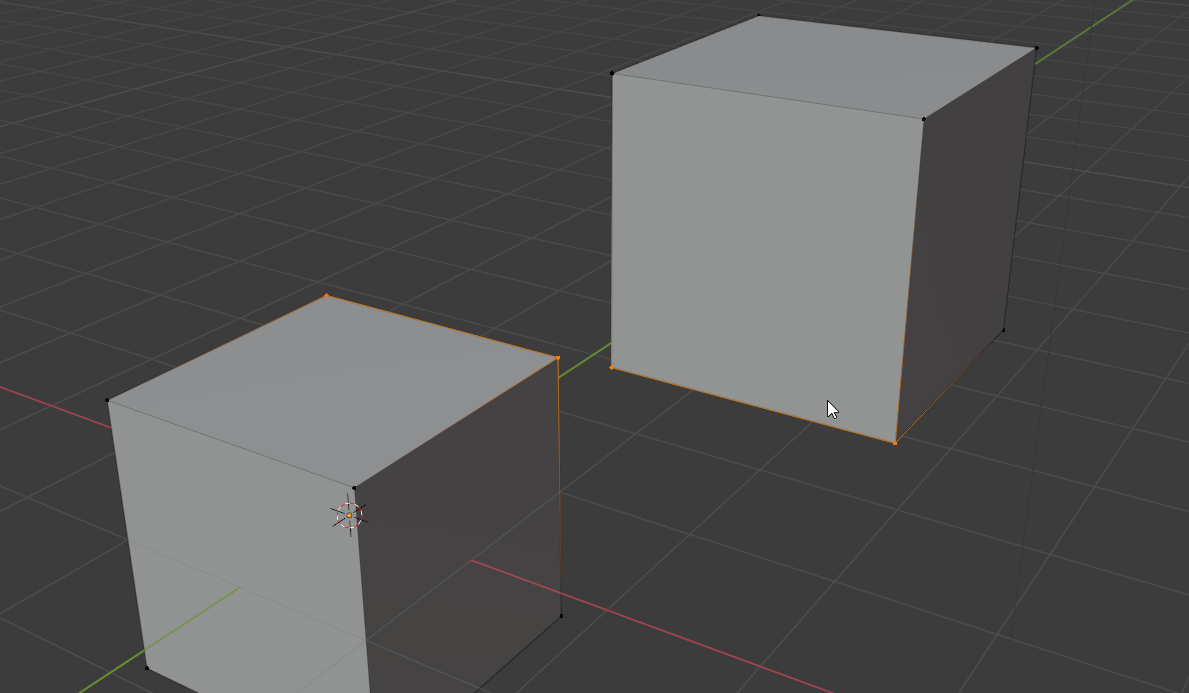This screenshot has height=693, width=1189.
Task: Click the orange top-right vertex of the left cube
Action: pos(558,358)
